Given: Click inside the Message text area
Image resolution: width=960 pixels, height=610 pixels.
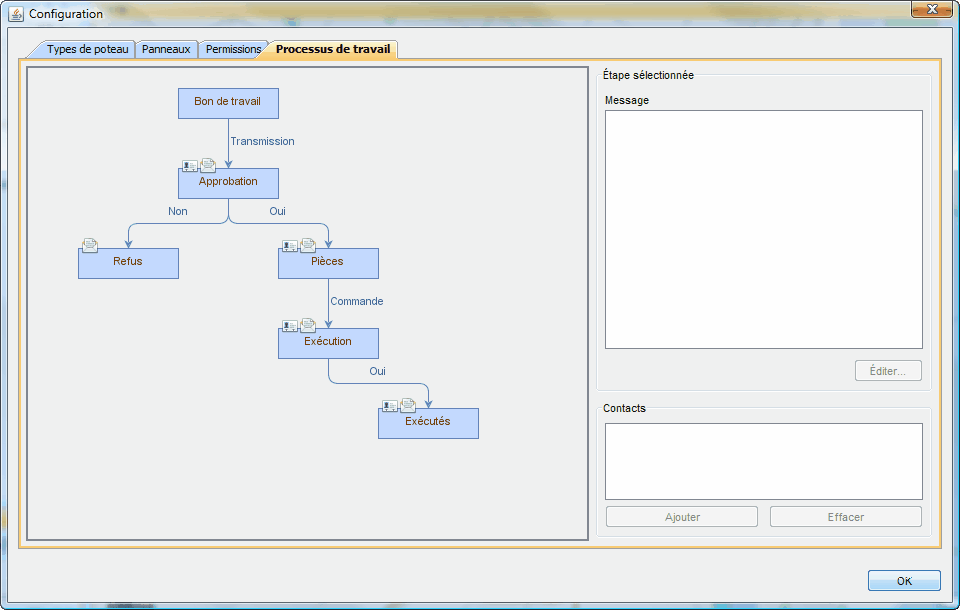Looking at the screenshot, I should 763,229.
